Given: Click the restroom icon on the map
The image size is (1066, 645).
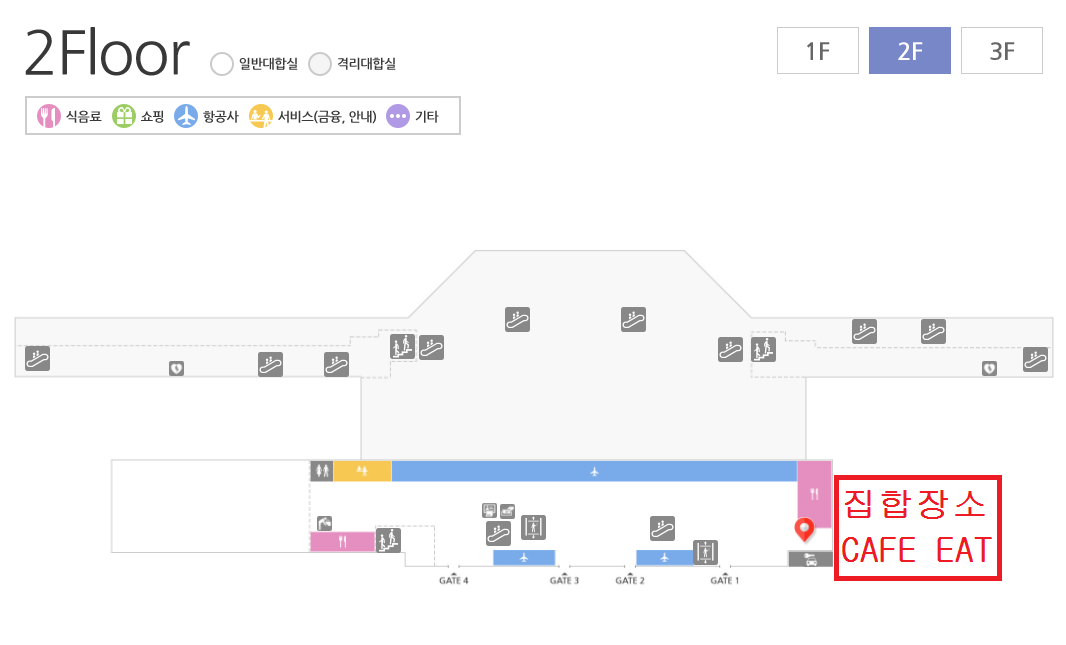Looking at the screenshot, I should point(321,471).
